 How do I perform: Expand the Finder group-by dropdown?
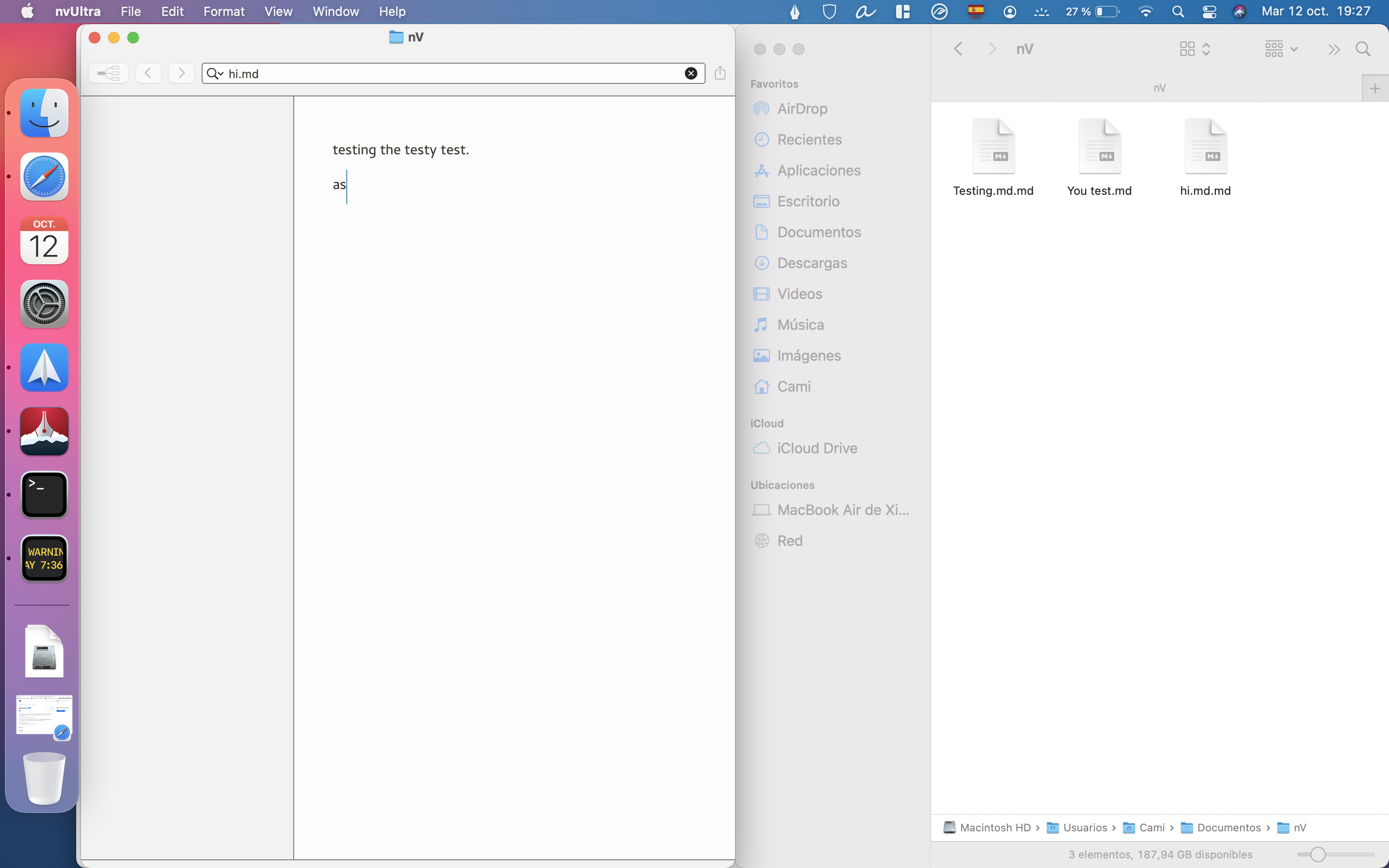(x=1280, y=49)
